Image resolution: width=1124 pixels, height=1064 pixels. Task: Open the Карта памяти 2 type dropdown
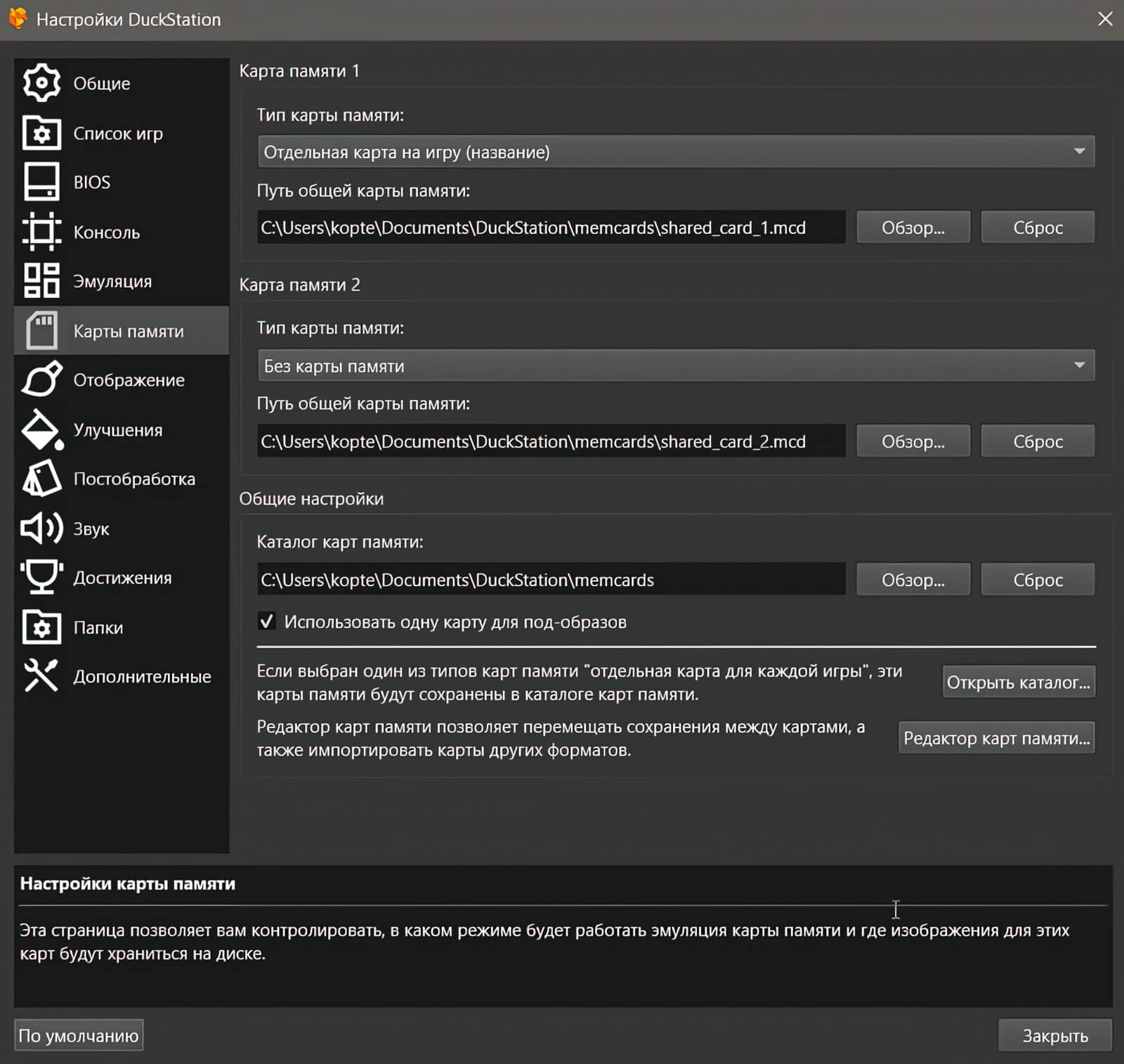point(676,365)
